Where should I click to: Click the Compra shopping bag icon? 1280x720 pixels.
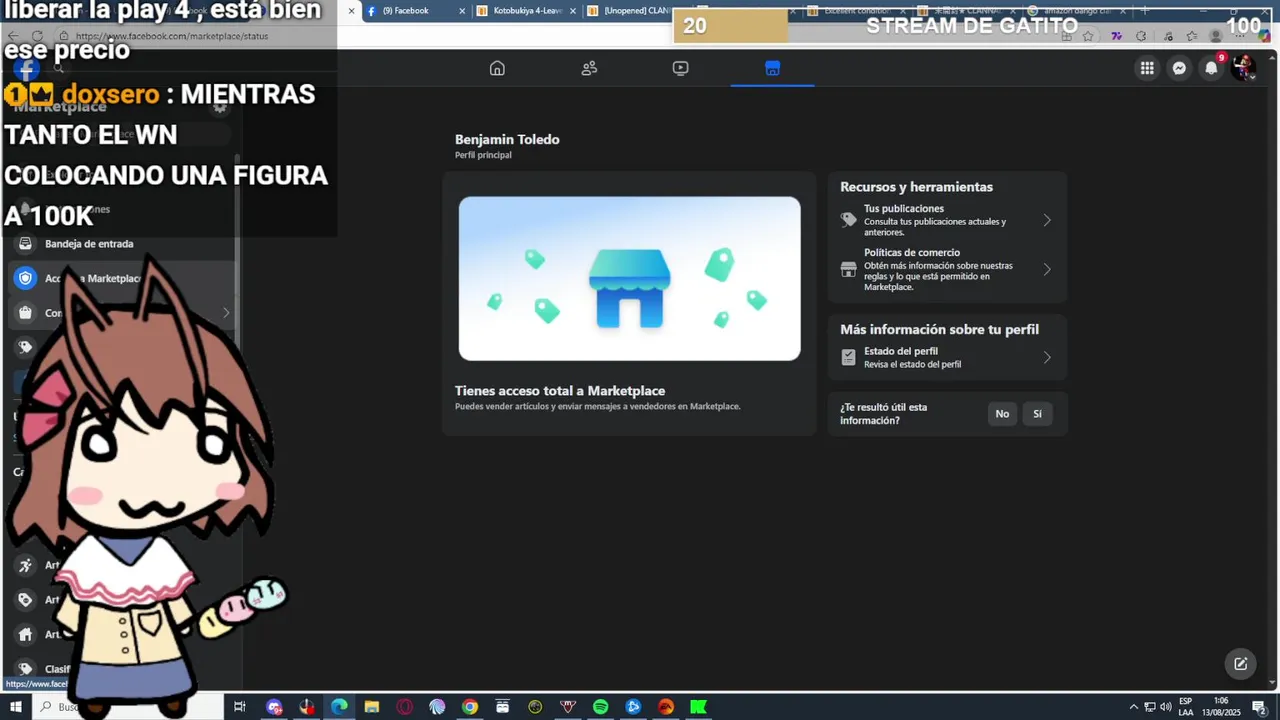[x=25, y=313]
